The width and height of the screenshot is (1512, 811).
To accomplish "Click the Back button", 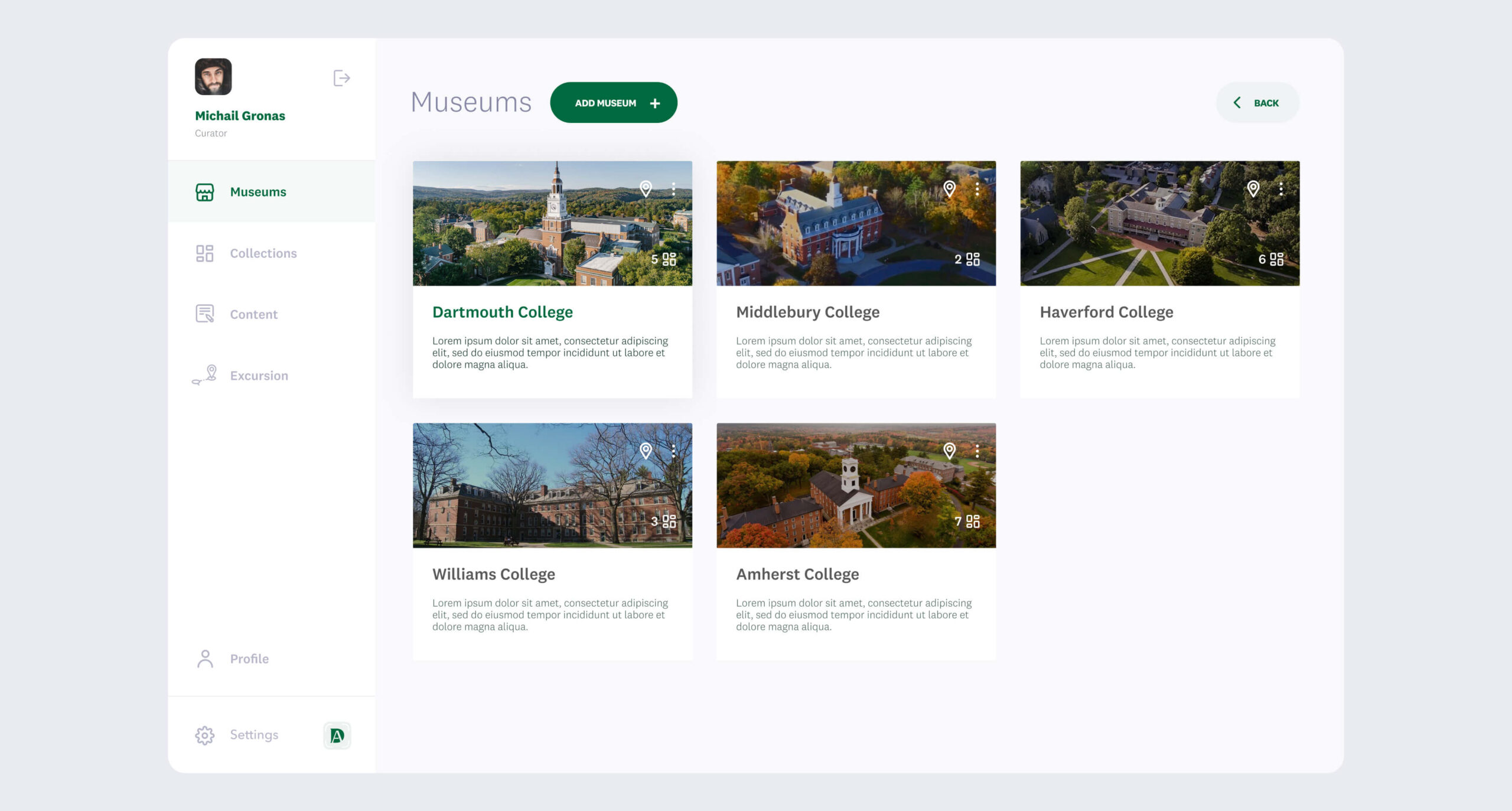I will tap(1257, 103).
